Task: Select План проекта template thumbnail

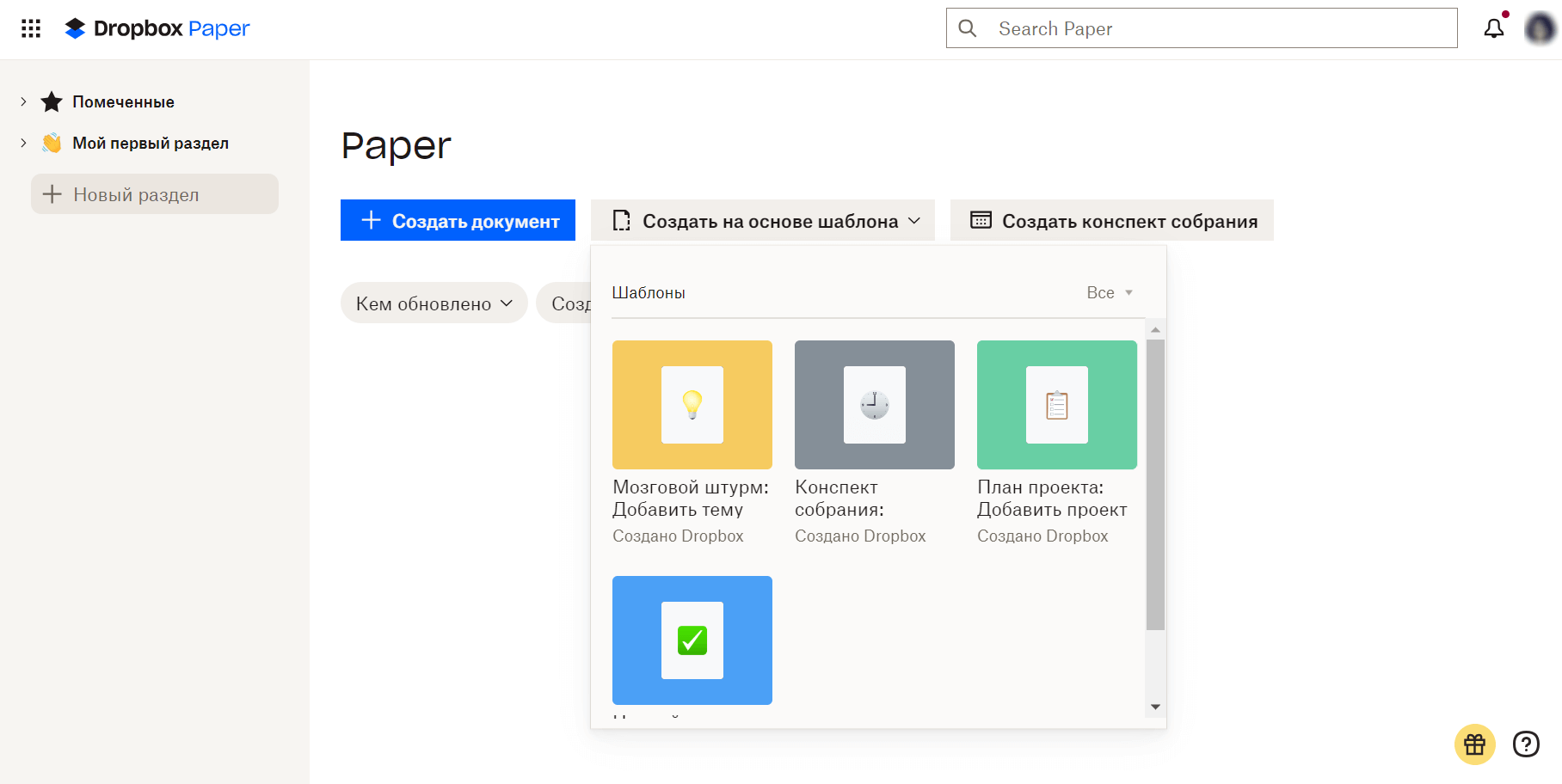Action: pyautogui.click(x=1057, y=405)
